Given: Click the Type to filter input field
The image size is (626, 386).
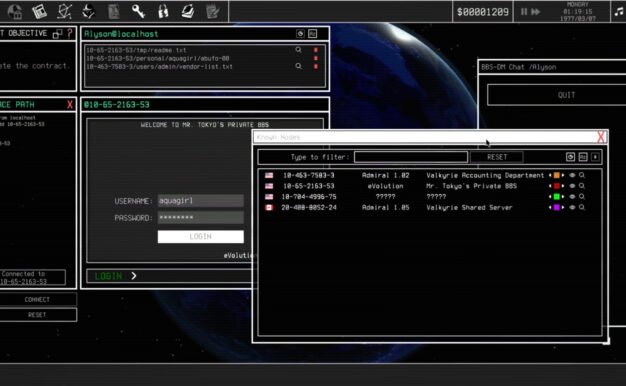Looking at the screenshot, I should pyautogui.click(x=411, y=157).
